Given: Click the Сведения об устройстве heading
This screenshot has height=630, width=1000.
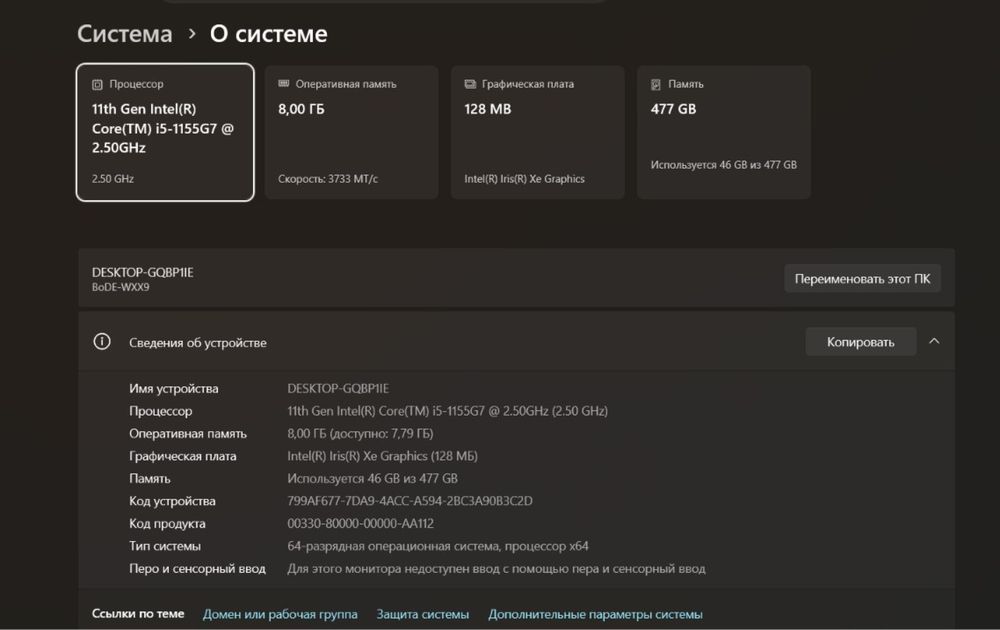Looking at the screenshot, I should (x=198, y=342).
